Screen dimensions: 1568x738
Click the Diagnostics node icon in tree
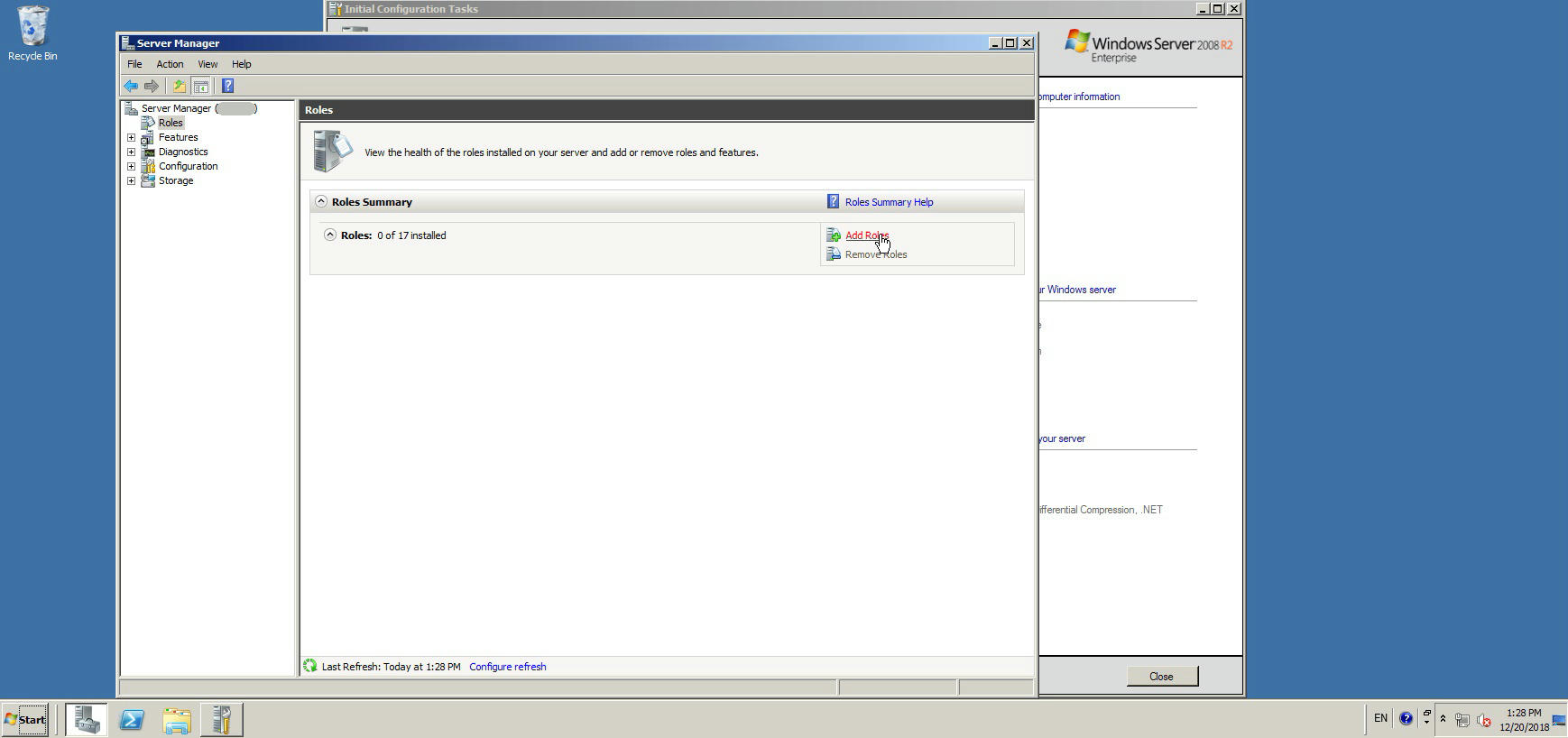[147, 152]
